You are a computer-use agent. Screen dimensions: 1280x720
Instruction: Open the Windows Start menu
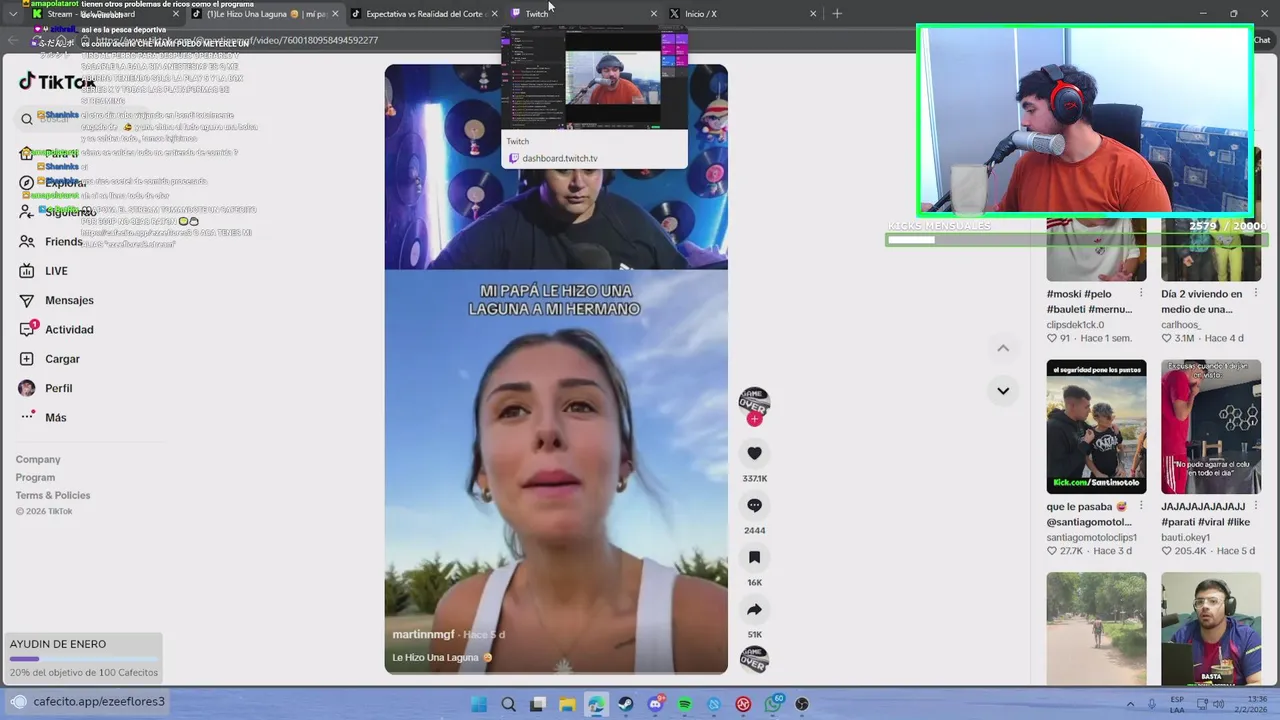pos(479,704)
